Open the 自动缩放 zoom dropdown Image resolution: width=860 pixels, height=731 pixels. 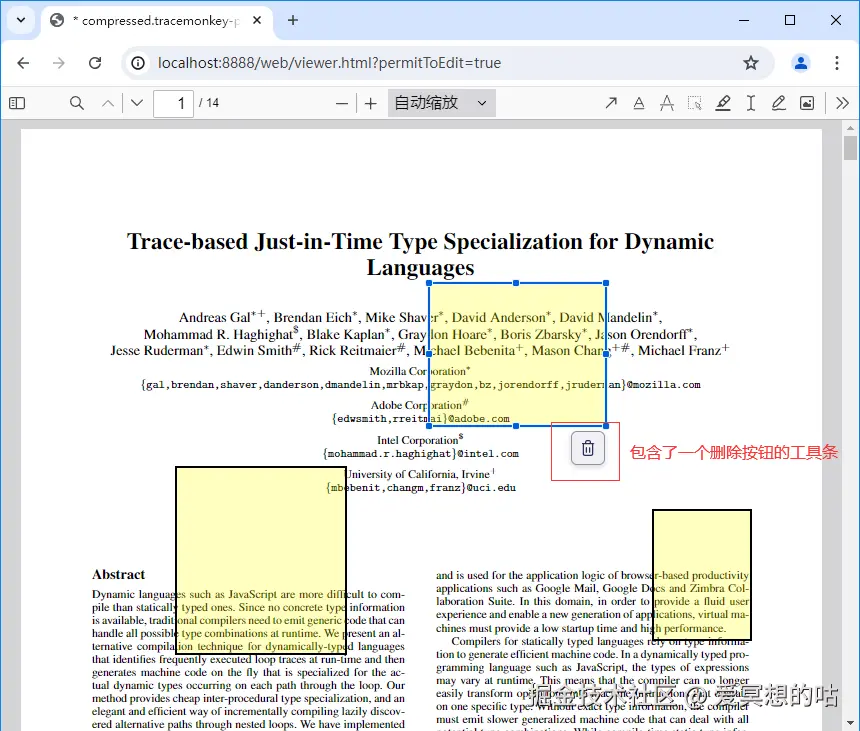442,103
